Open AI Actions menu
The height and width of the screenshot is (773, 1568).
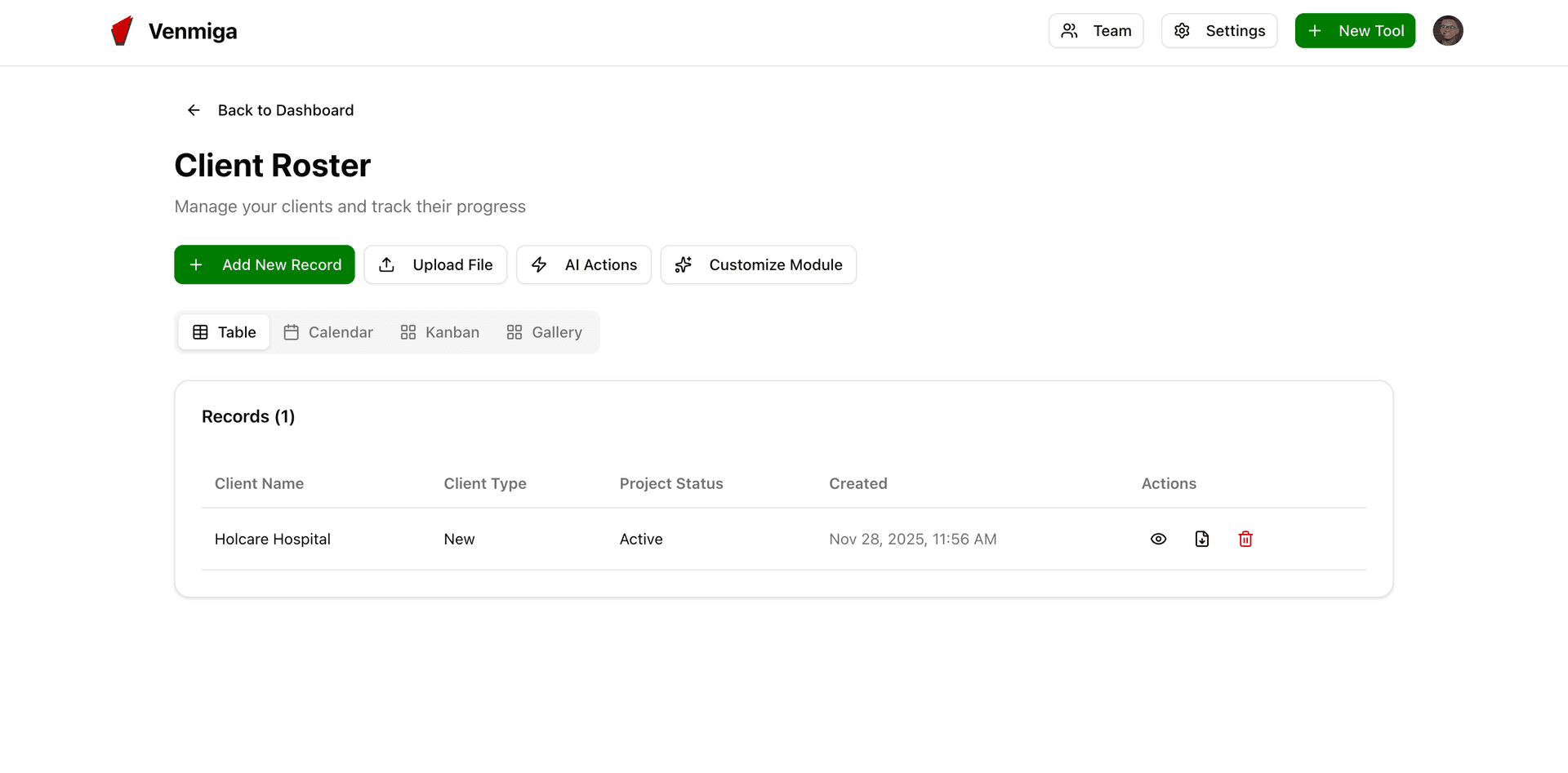pos(583,264)
